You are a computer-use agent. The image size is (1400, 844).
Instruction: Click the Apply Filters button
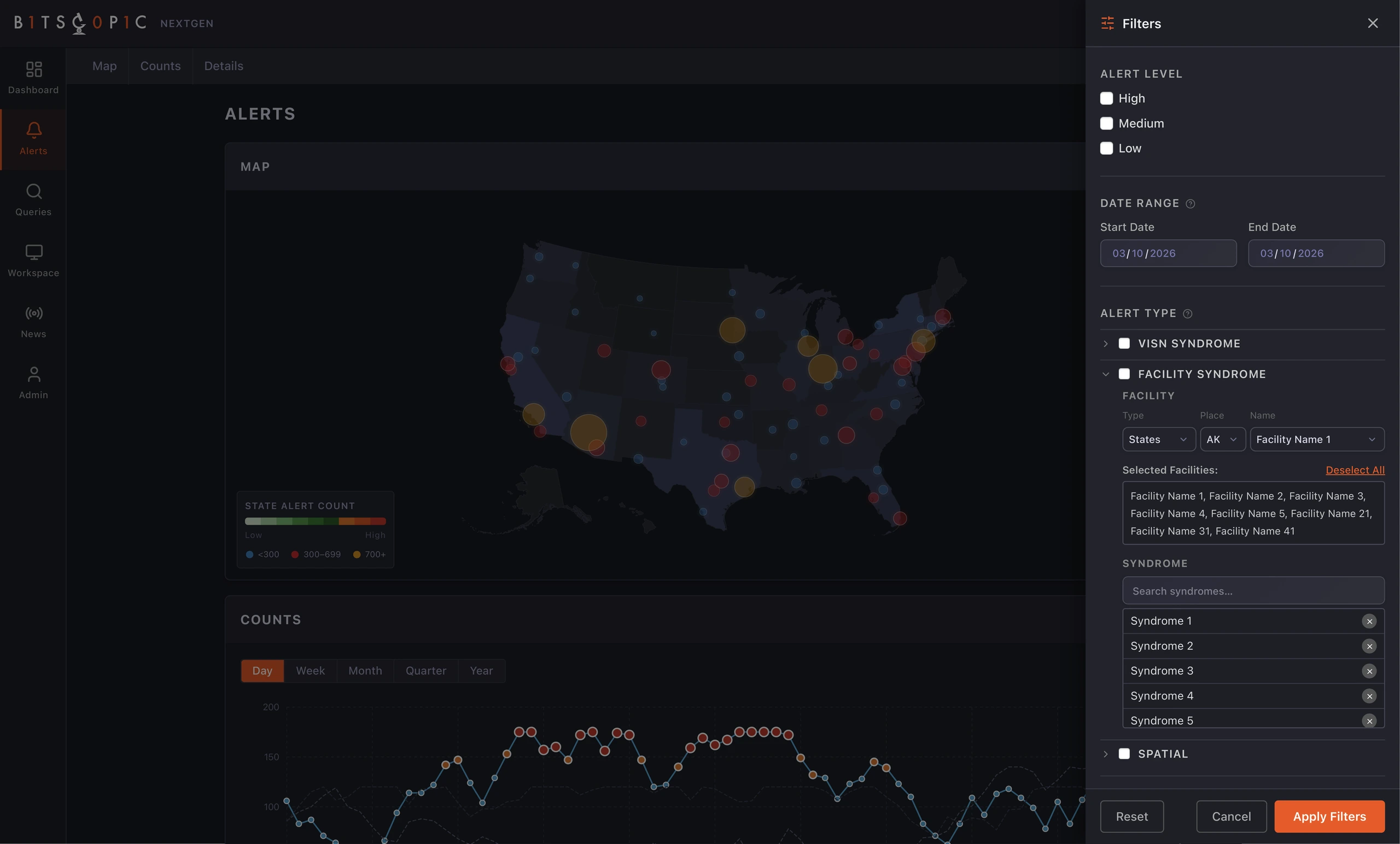click(x=1329, y=817)
